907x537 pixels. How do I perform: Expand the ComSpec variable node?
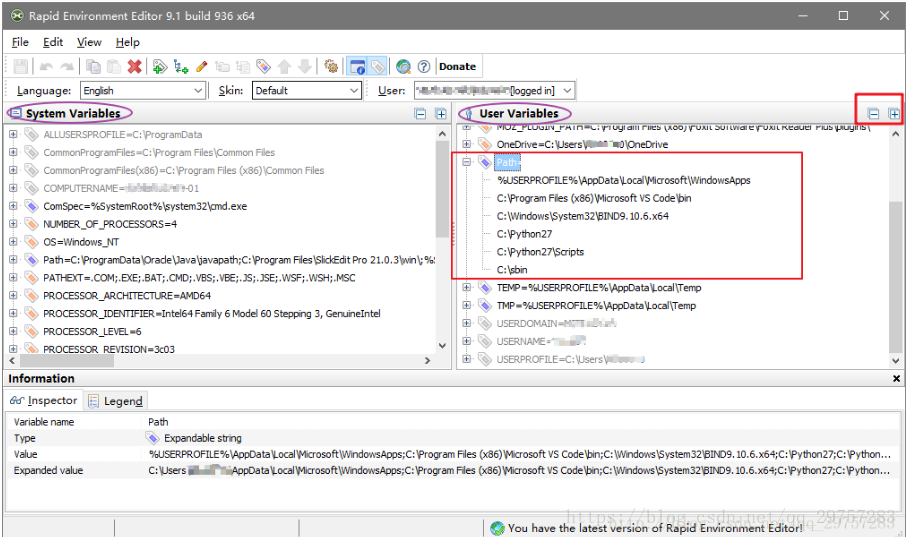click(13, 206)
